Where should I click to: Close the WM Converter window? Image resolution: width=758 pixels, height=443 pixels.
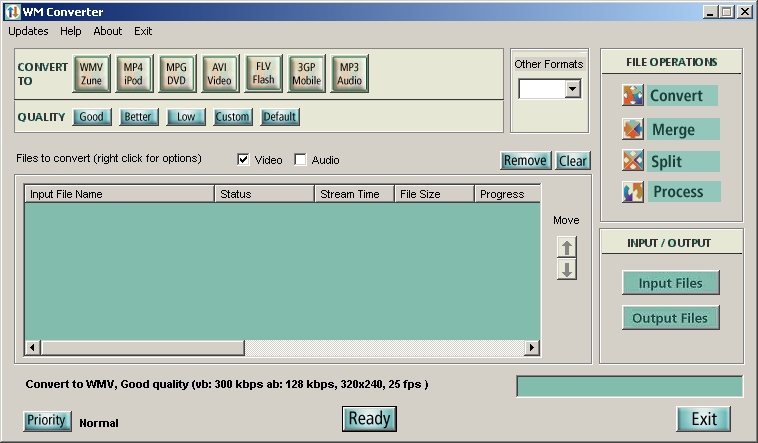coord(744,12)
